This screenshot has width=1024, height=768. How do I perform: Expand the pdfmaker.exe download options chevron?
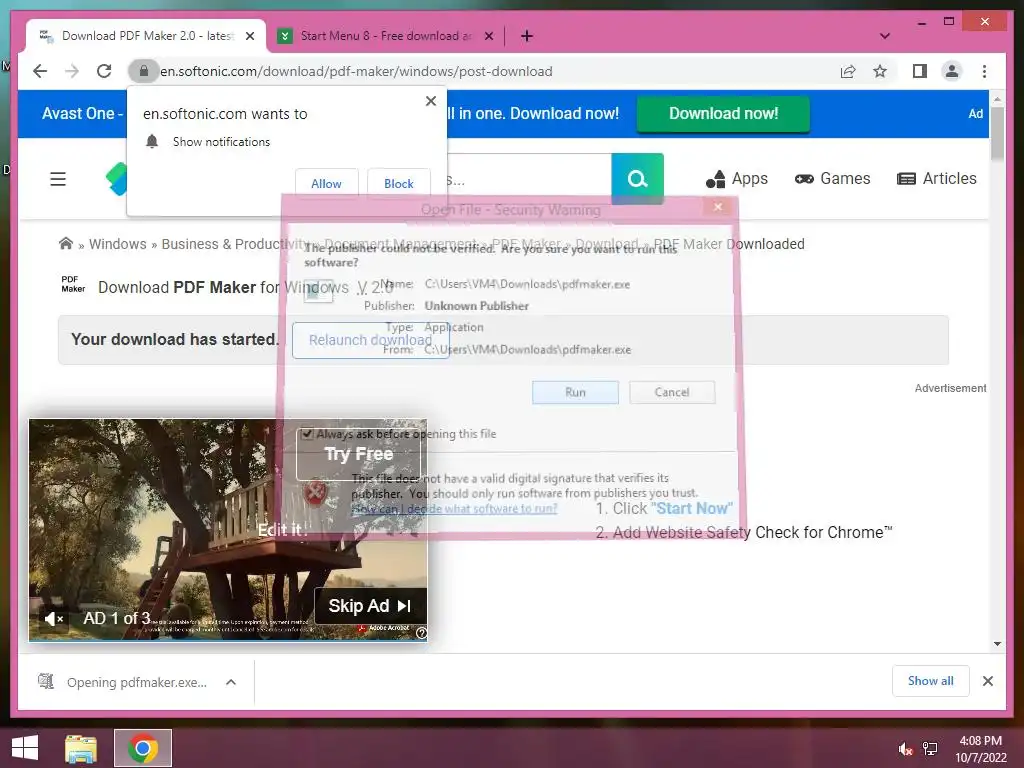click(x=231, y=682)
